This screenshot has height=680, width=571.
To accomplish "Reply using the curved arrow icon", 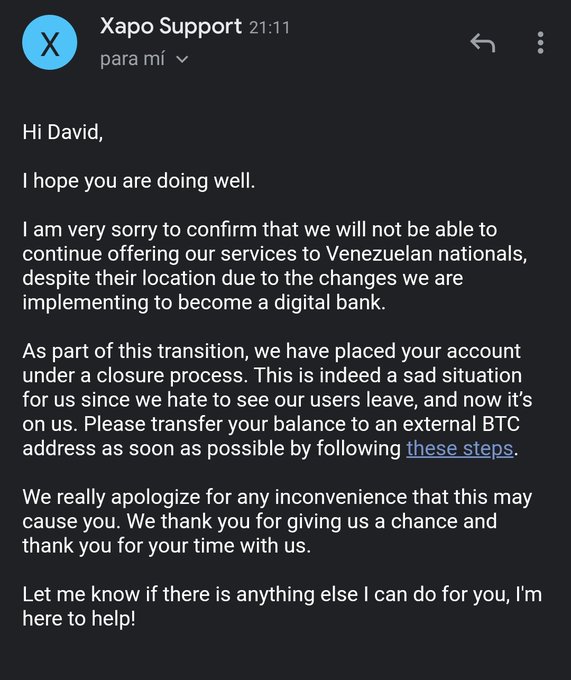I will pyautogui.click(x=483, y=42).
